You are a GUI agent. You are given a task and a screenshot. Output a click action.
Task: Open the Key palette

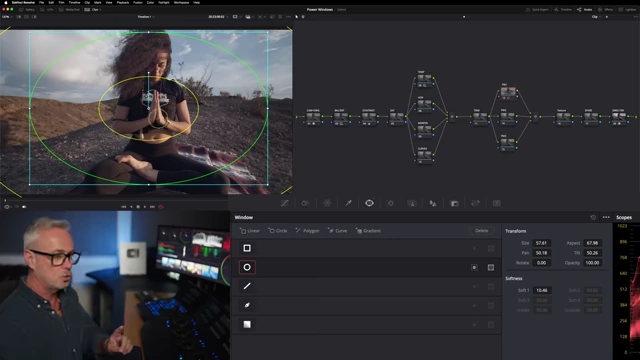(x=454, y=203)
